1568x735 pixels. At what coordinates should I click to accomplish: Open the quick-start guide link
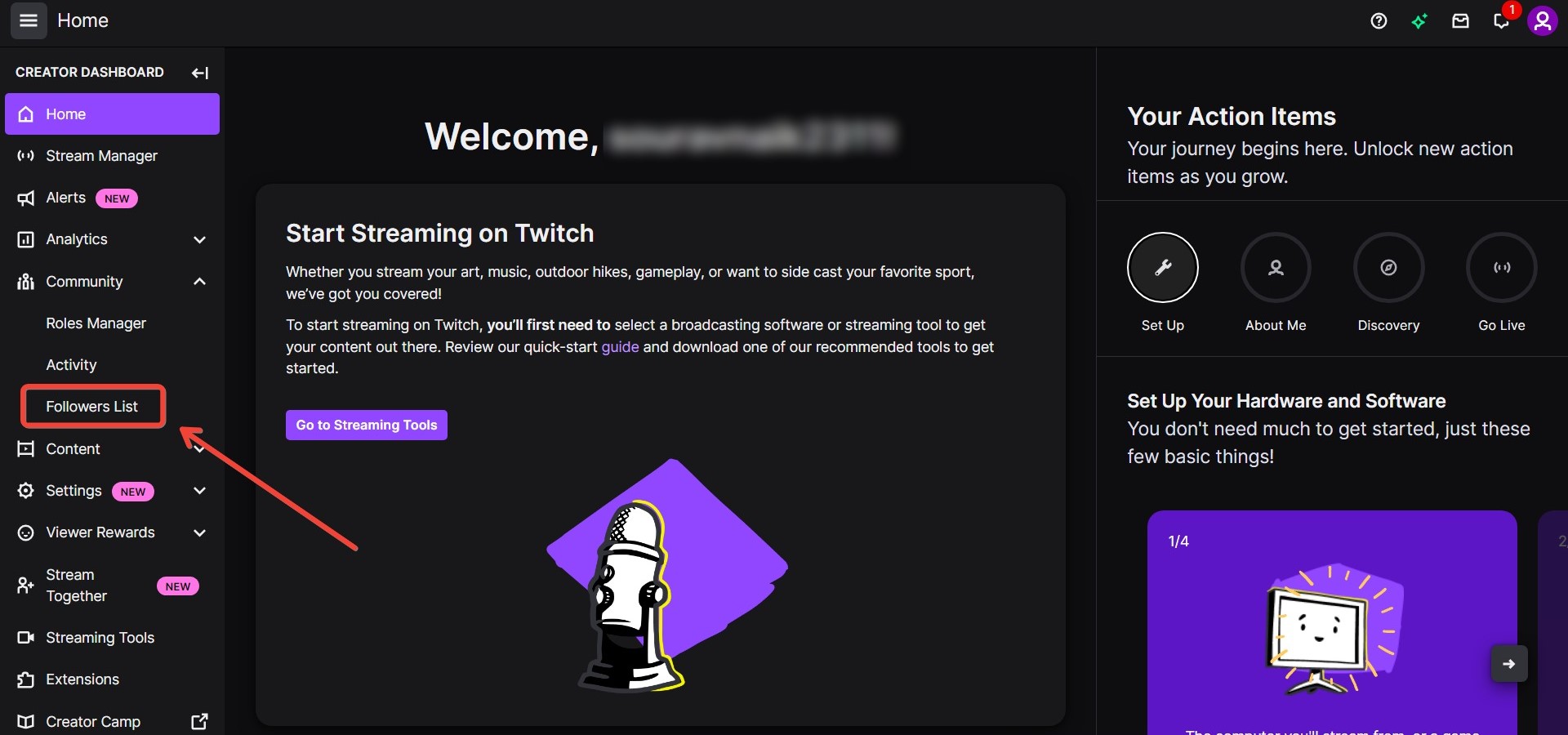[620, 346]
